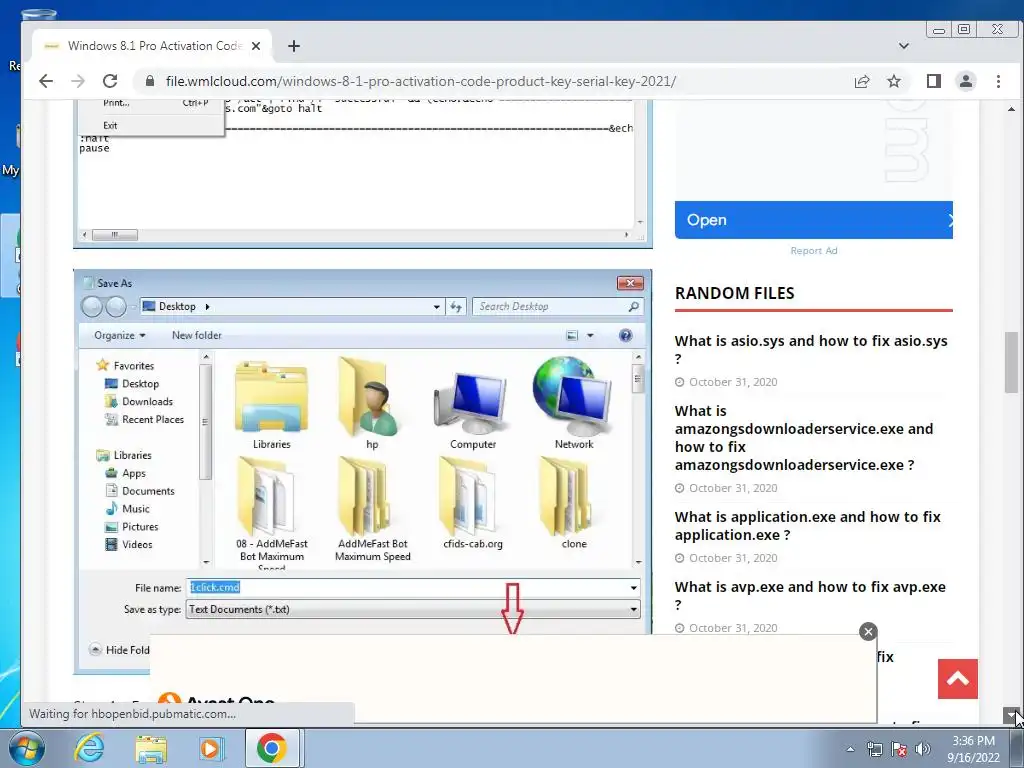Open the Chrome three-dot menu

[x=998, y=81]
